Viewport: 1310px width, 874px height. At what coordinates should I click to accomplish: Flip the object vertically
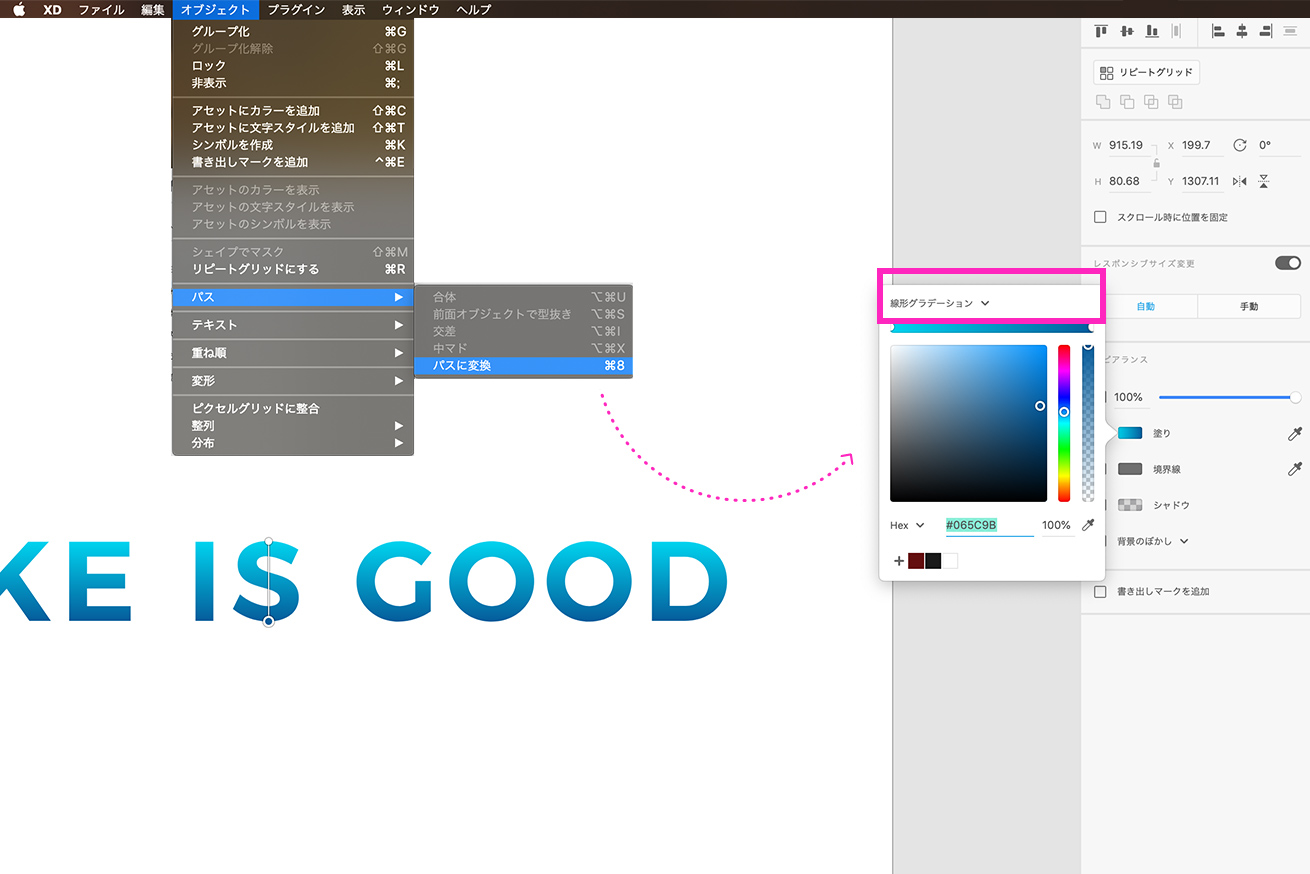pos(1264,181)
